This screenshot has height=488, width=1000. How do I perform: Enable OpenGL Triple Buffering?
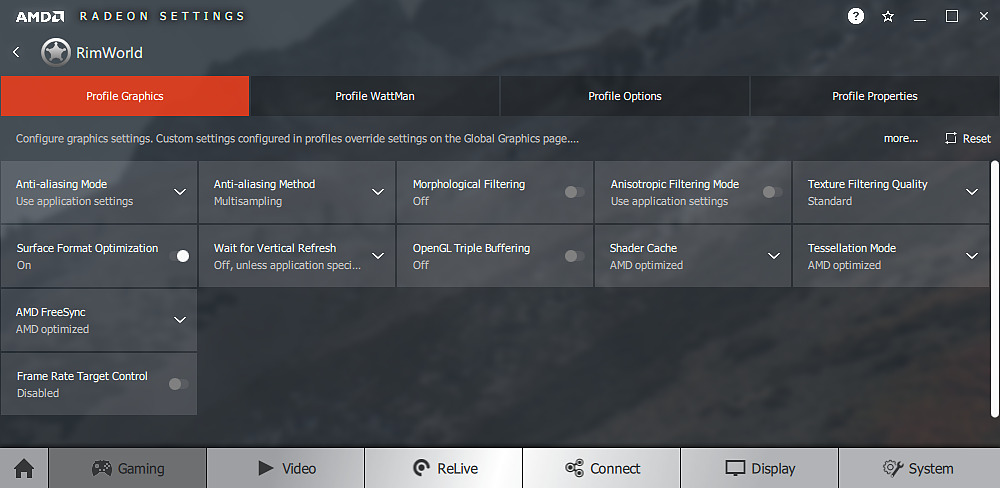click(x=574, y=256)
